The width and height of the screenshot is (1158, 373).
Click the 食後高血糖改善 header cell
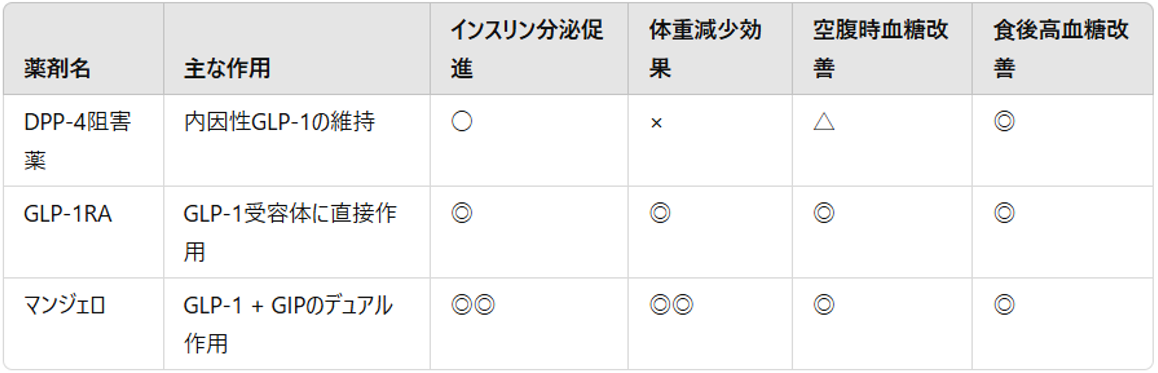[x=1061, y=49]
